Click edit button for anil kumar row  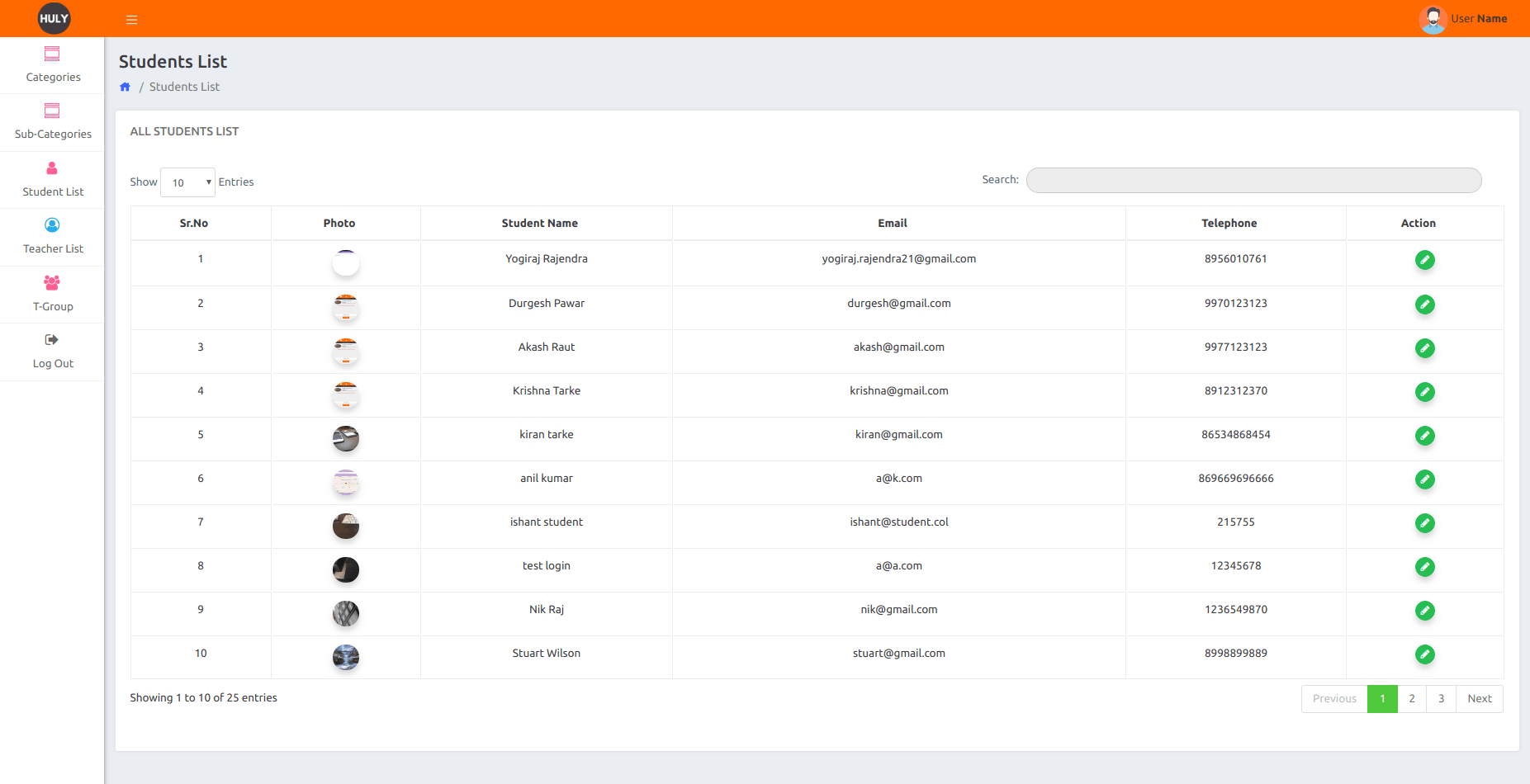tap(1424, 479)
